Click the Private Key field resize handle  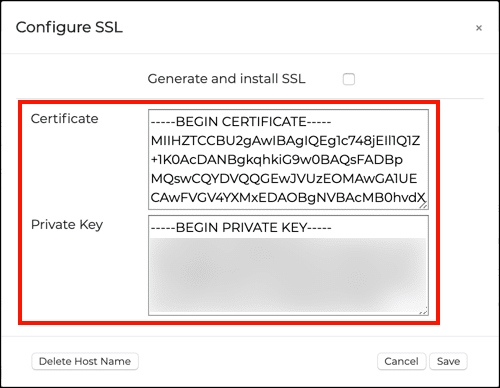tap(423, 311)
